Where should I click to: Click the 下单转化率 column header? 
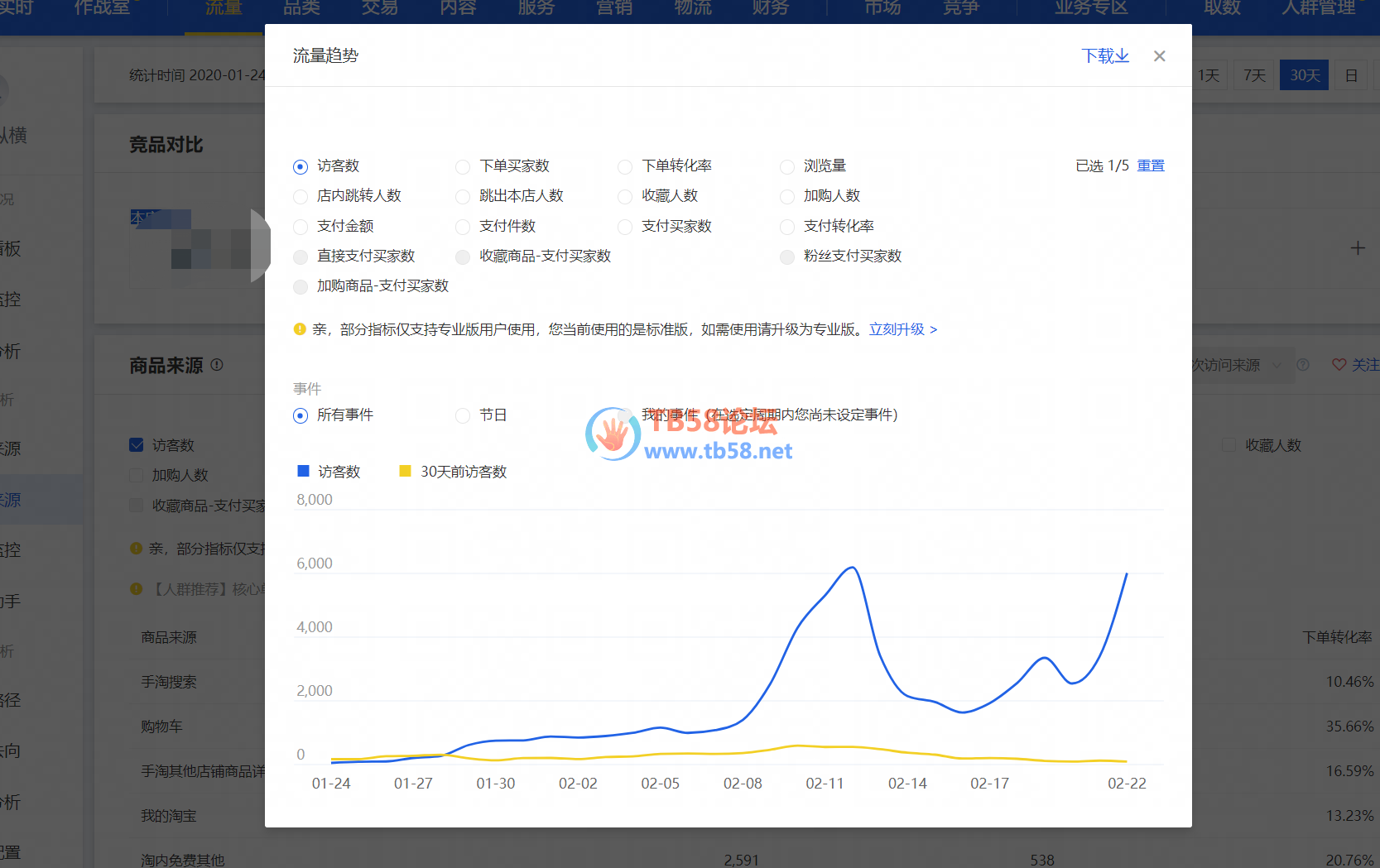point(1337,637)
